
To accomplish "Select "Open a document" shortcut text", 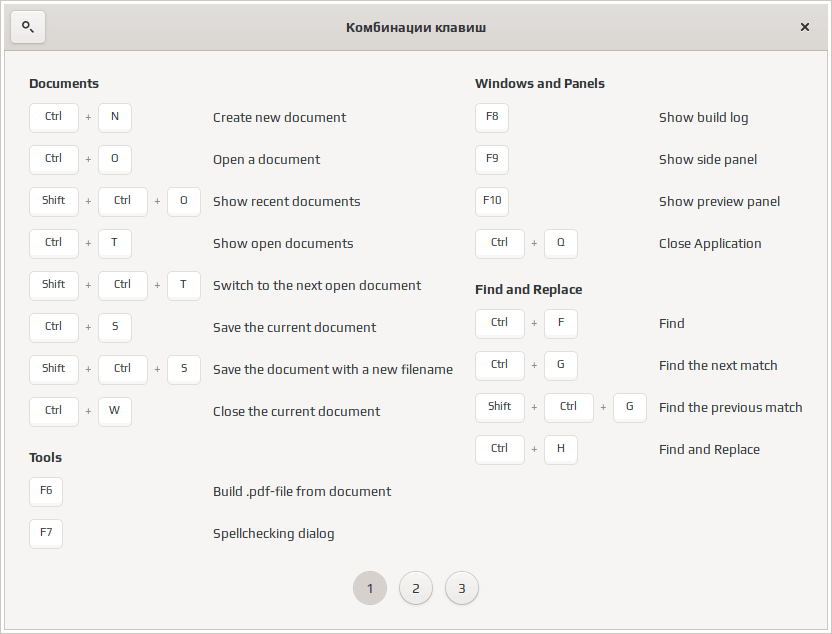I will (266, 159).
